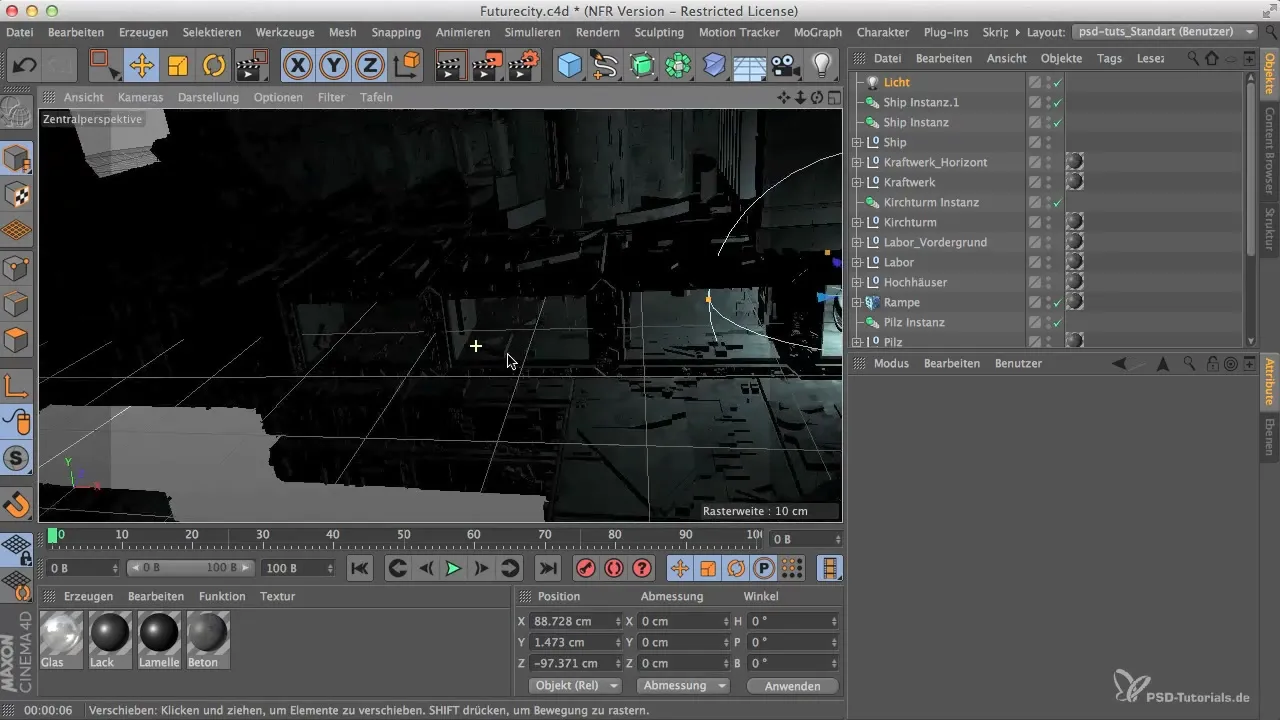Viewport: 1280px width, 720px height.
Task: Toggle parameter P keyframe recording
Action: (x=764, y=568)
